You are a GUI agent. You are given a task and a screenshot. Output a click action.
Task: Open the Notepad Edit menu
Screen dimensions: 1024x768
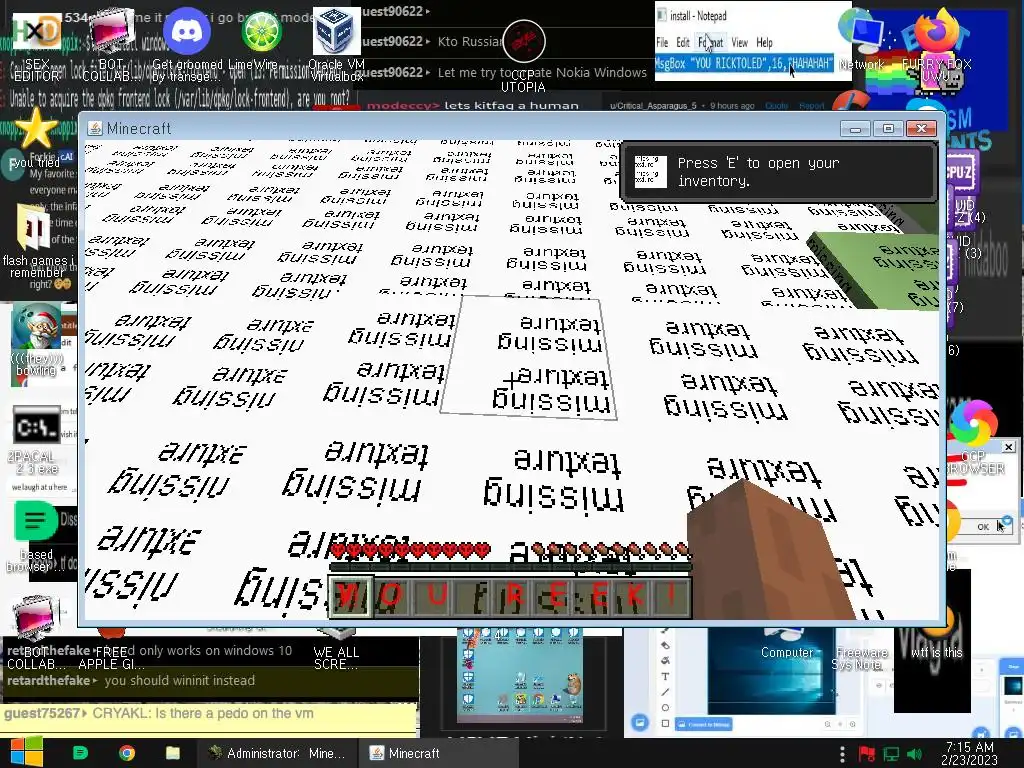pyautogui.click(x=682, y=42)
